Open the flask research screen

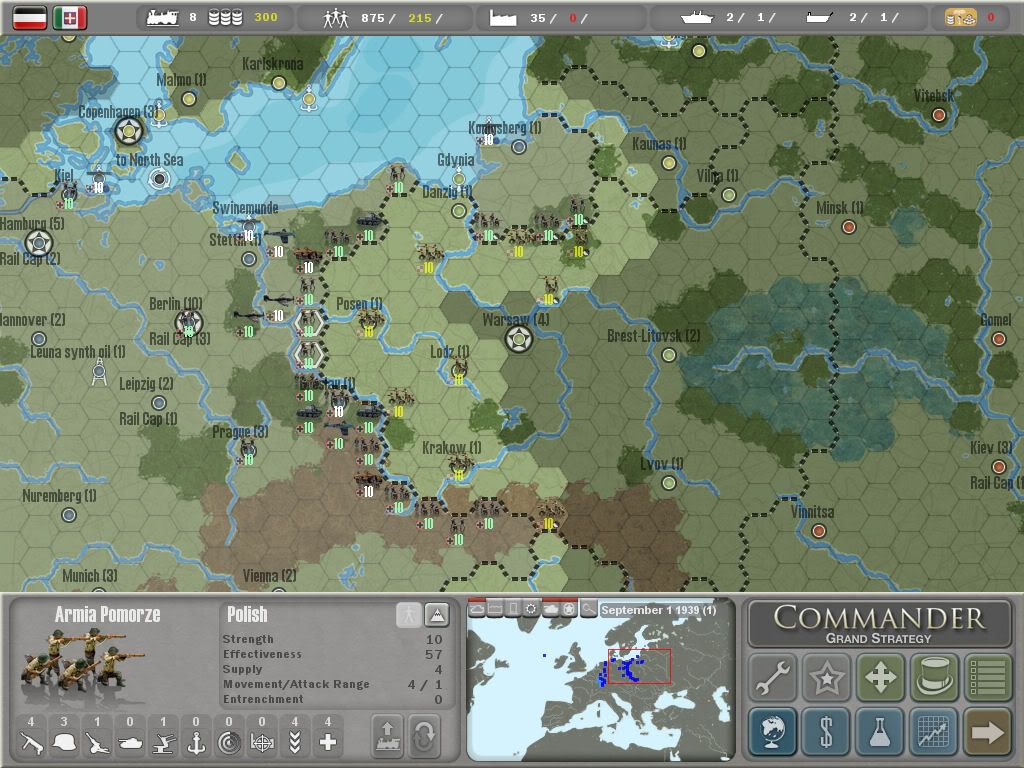[x=880, y=731]
